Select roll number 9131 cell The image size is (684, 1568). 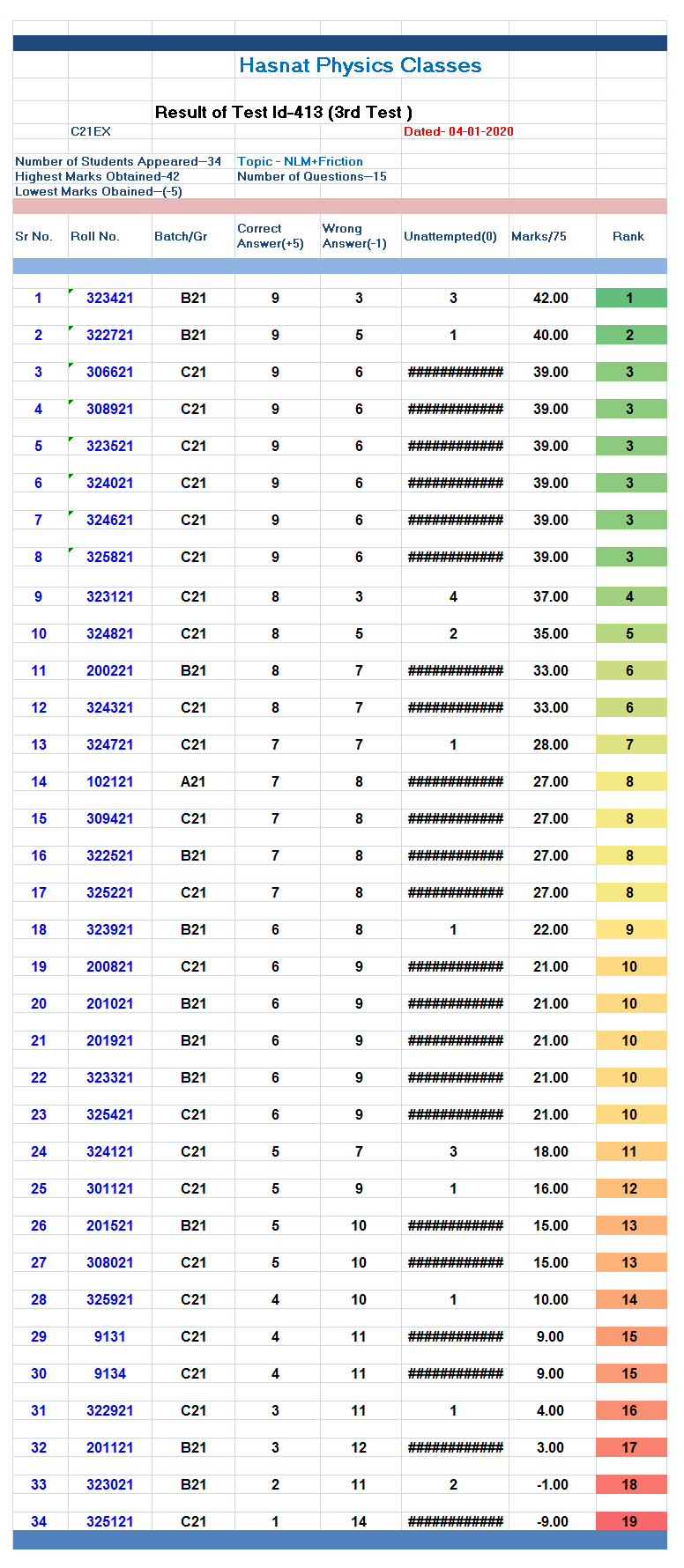tap(110, 1336)
